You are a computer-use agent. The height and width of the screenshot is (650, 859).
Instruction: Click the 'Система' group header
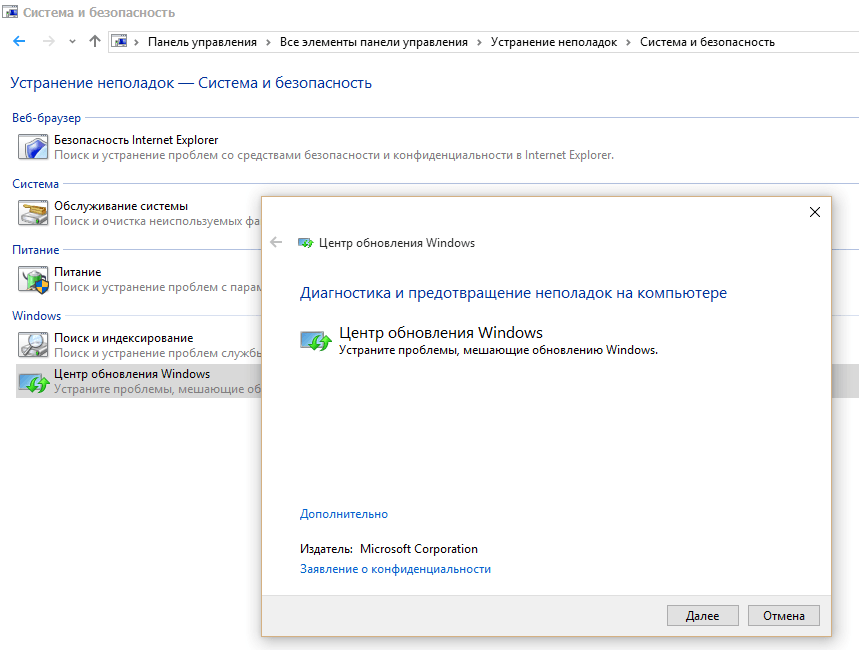[36, 184]
